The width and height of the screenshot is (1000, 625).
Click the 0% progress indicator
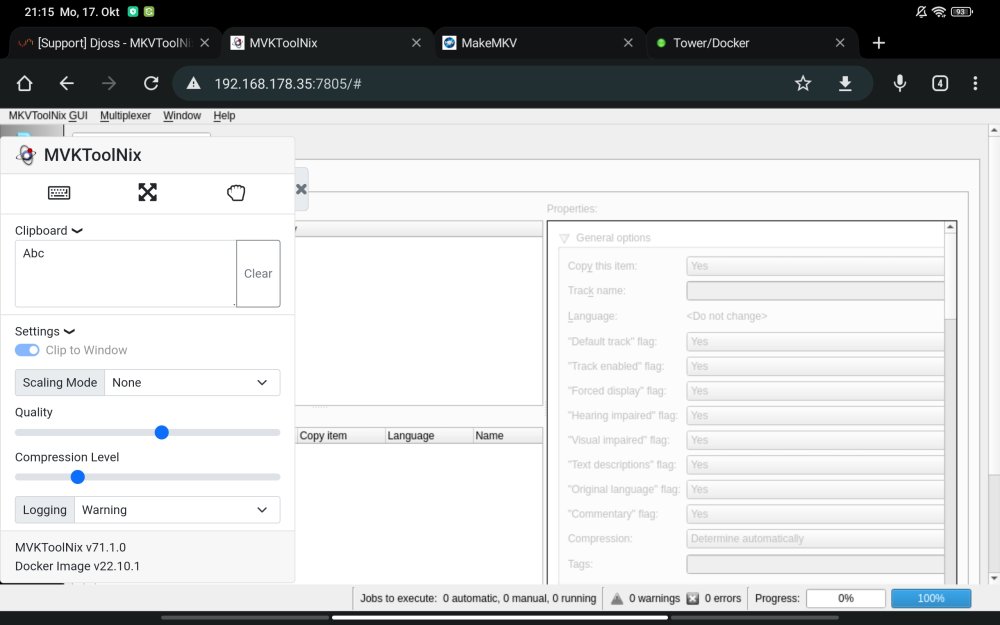(846, 598)
